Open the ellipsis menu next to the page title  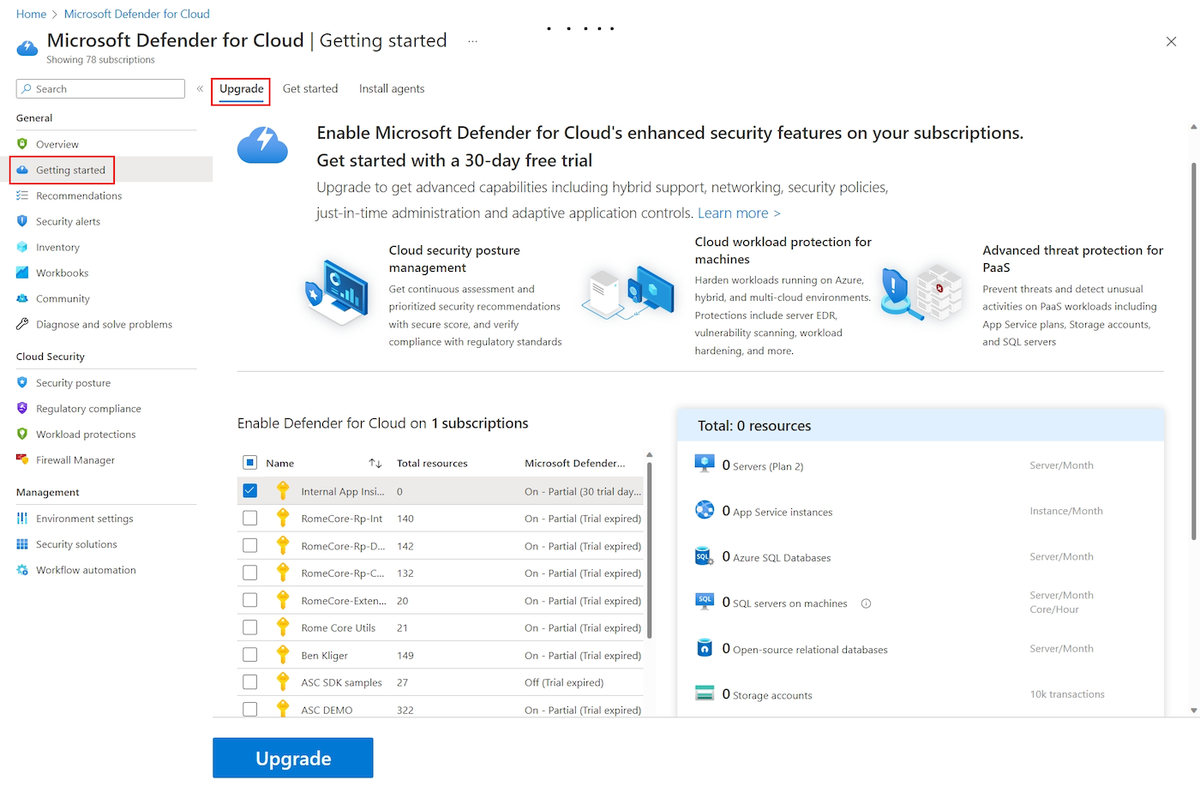473,41
